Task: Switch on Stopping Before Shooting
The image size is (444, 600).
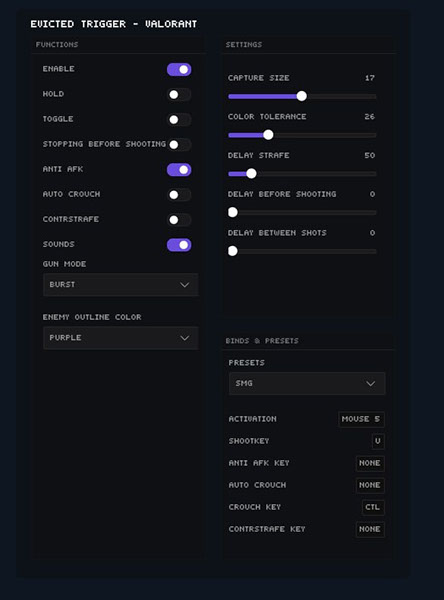Action: tap(179, 145)
